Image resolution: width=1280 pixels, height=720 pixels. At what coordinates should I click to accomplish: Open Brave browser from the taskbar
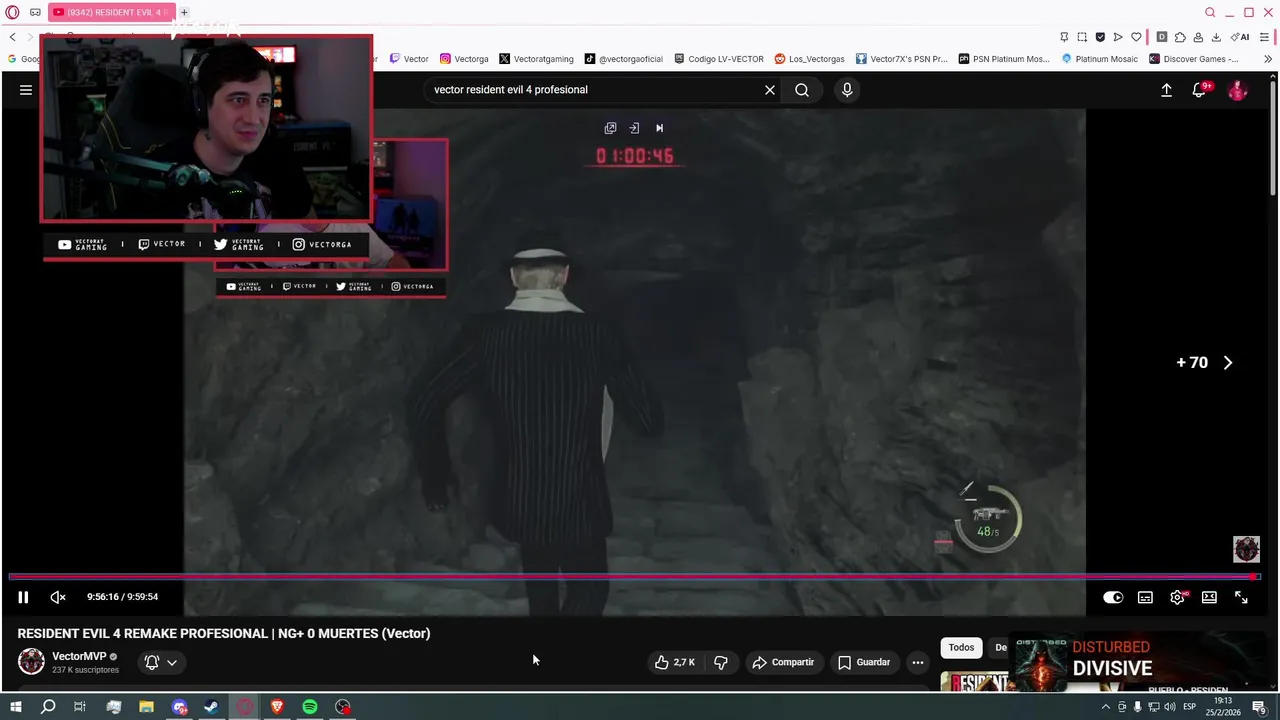coord(277,707)
